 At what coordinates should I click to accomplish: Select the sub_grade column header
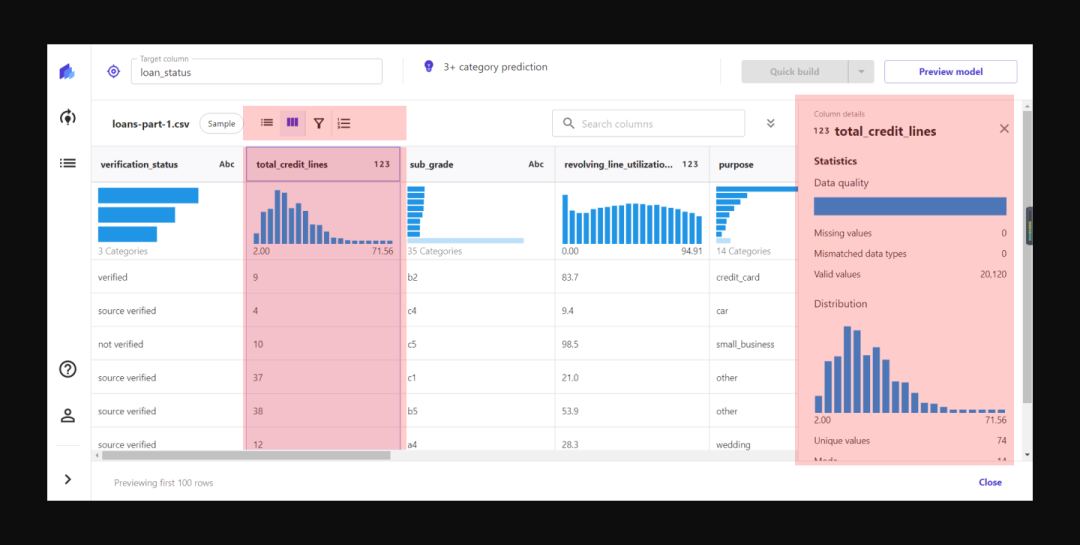477,164
